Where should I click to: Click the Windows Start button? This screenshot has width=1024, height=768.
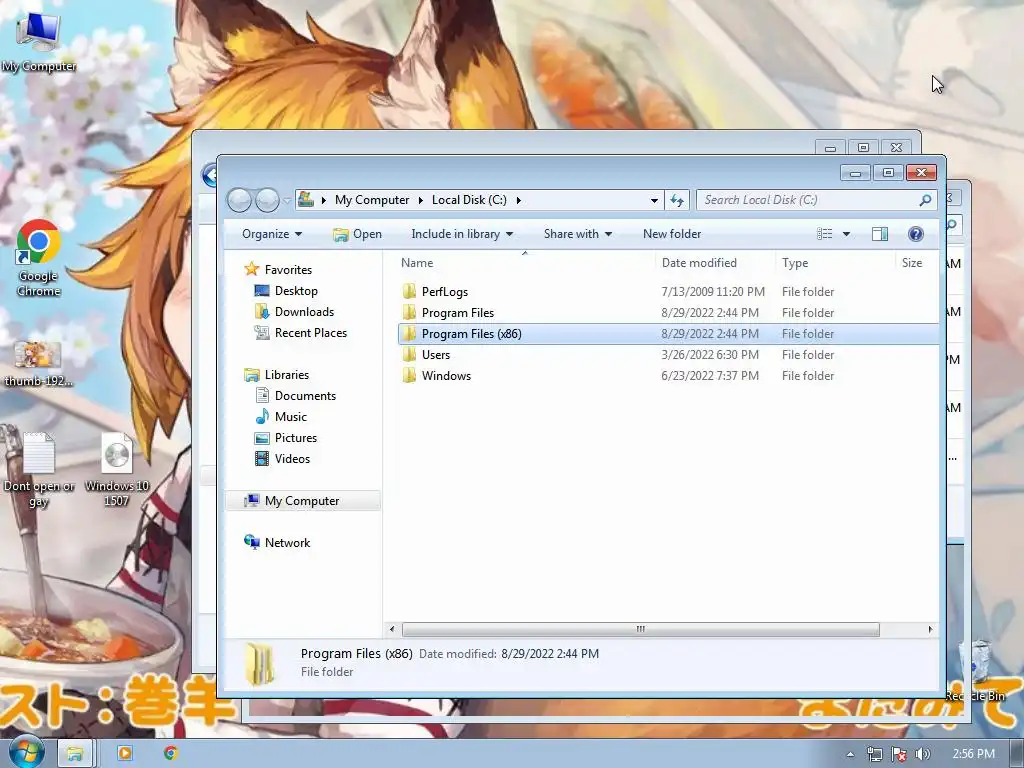click(27, 753)
